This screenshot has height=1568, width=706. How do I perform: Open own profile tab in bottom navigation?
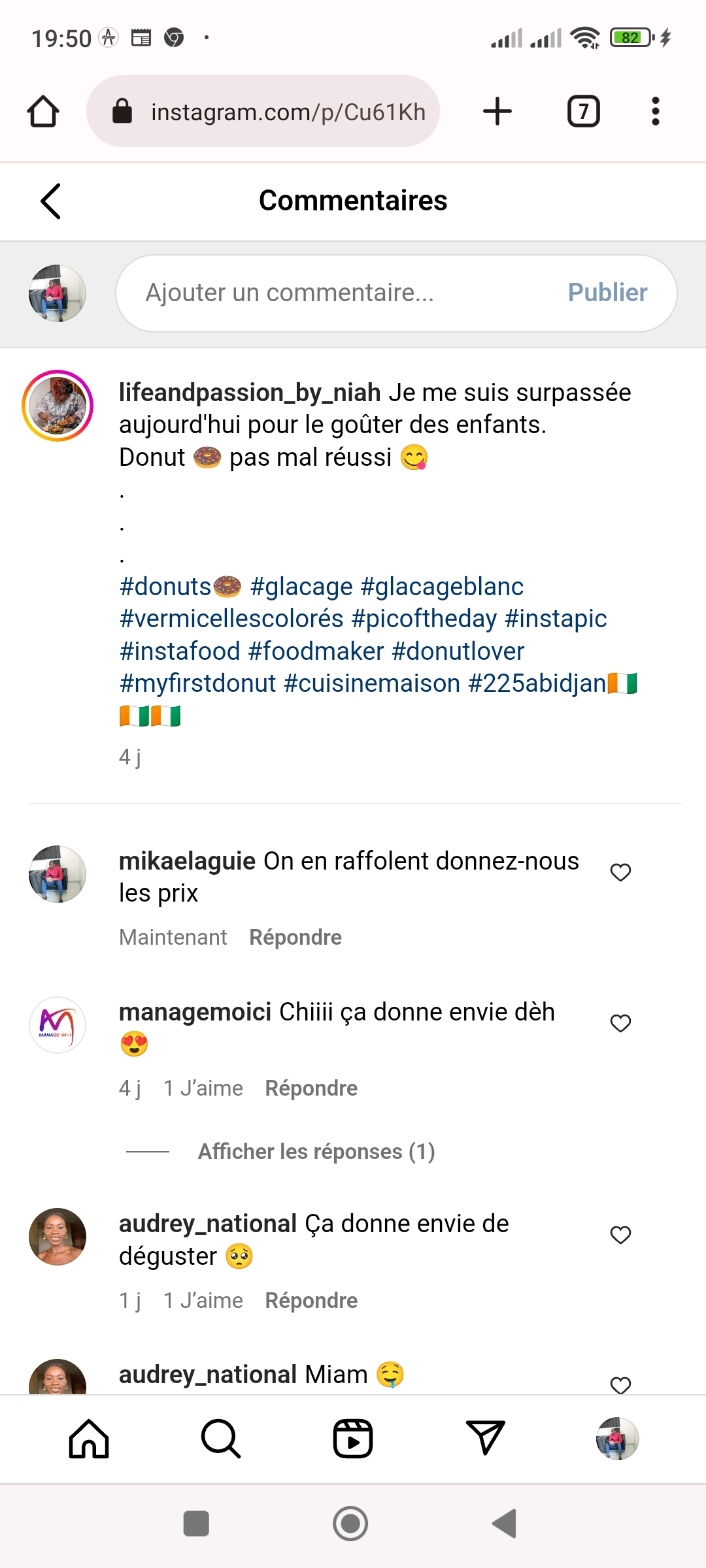(x=617, y=1439)
